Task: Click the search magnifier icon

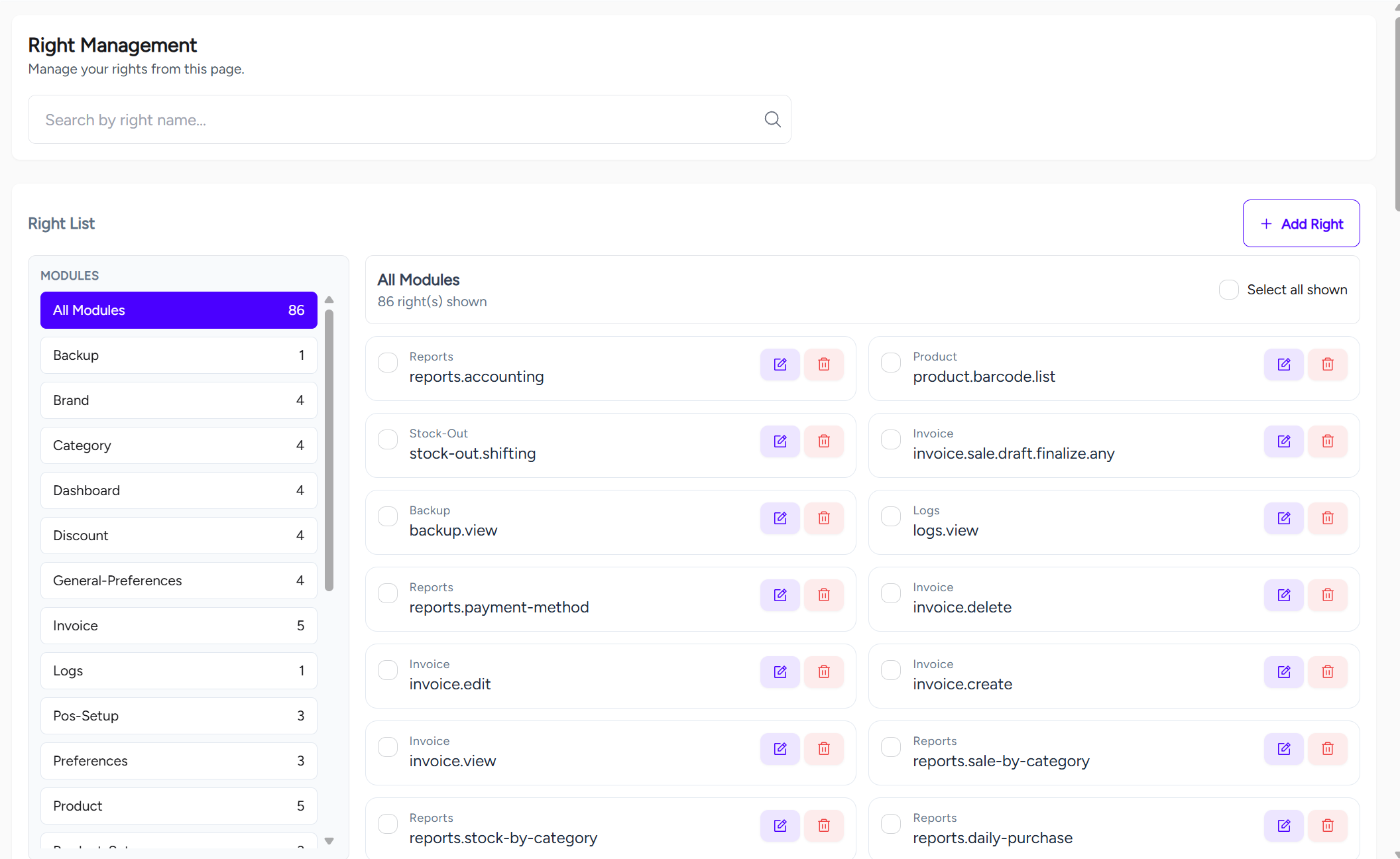Action: (x=772, y=119)
